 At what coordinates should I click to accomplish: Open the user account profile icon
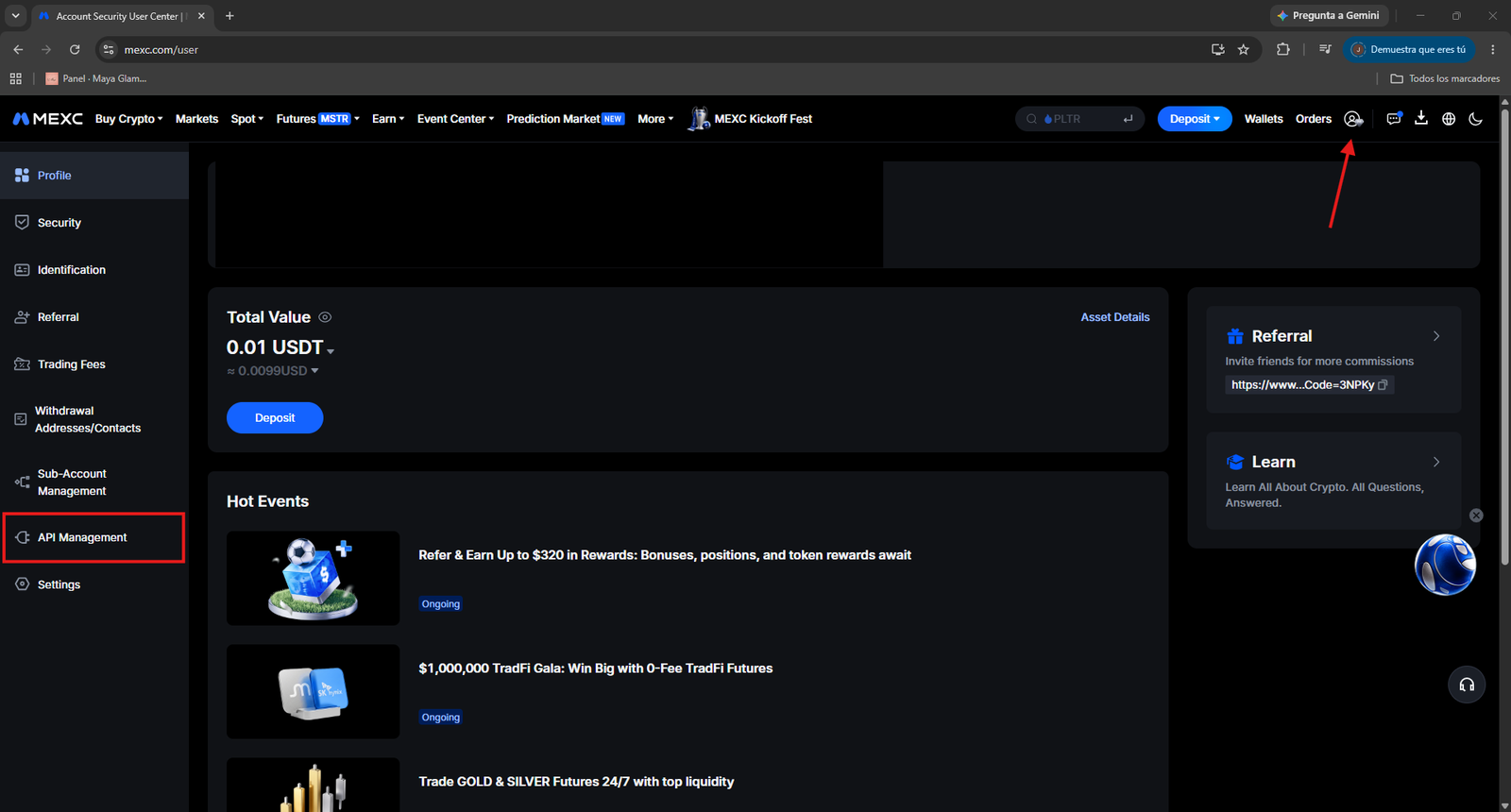tap(1353, 119)
